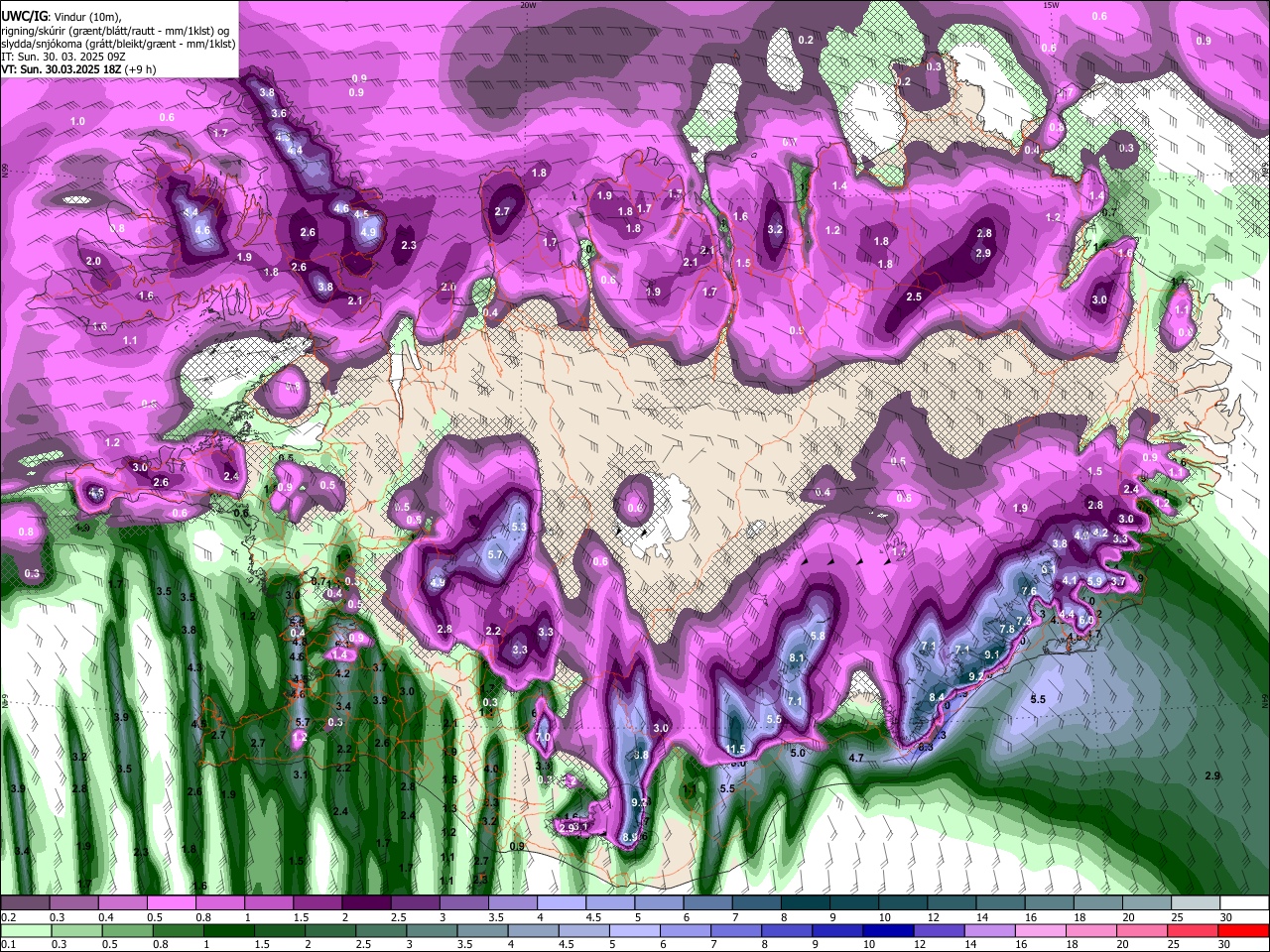The image size is (1270, 952).
Task: Pick the light grey 25 swatch in top scale
Action: (x=1197, y=903)
